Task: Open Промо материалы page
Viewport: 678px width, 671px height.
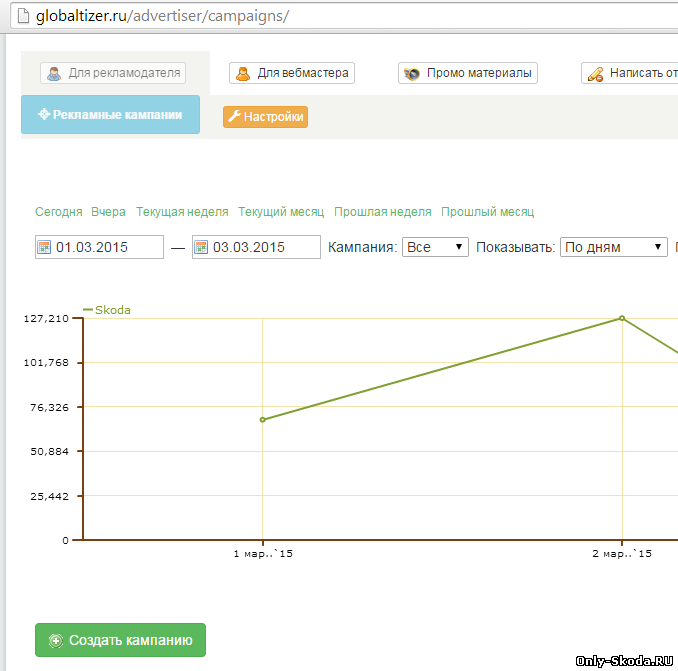Action: tap(468, 73)
